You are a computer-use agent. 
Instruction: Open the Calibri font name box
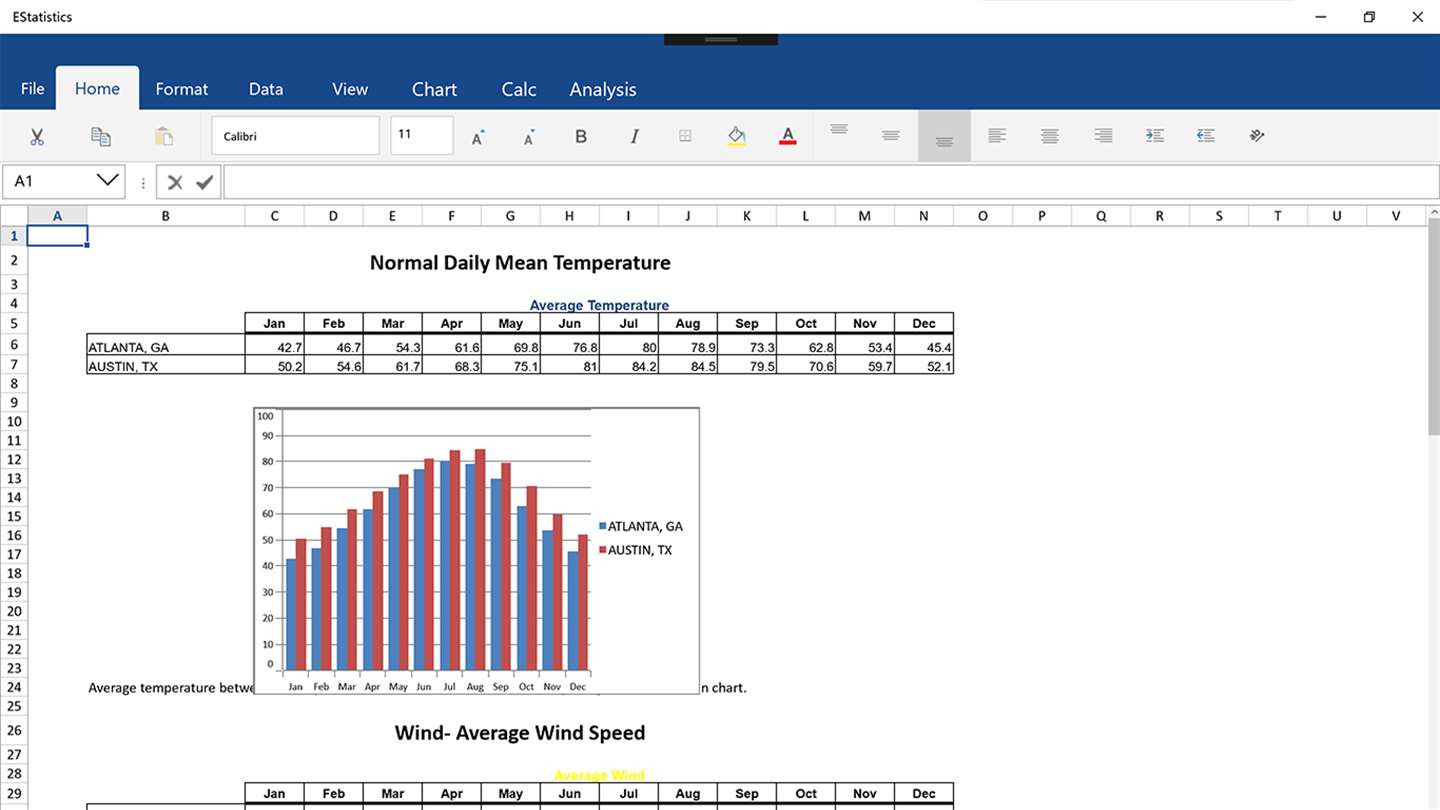pos(296,136)
